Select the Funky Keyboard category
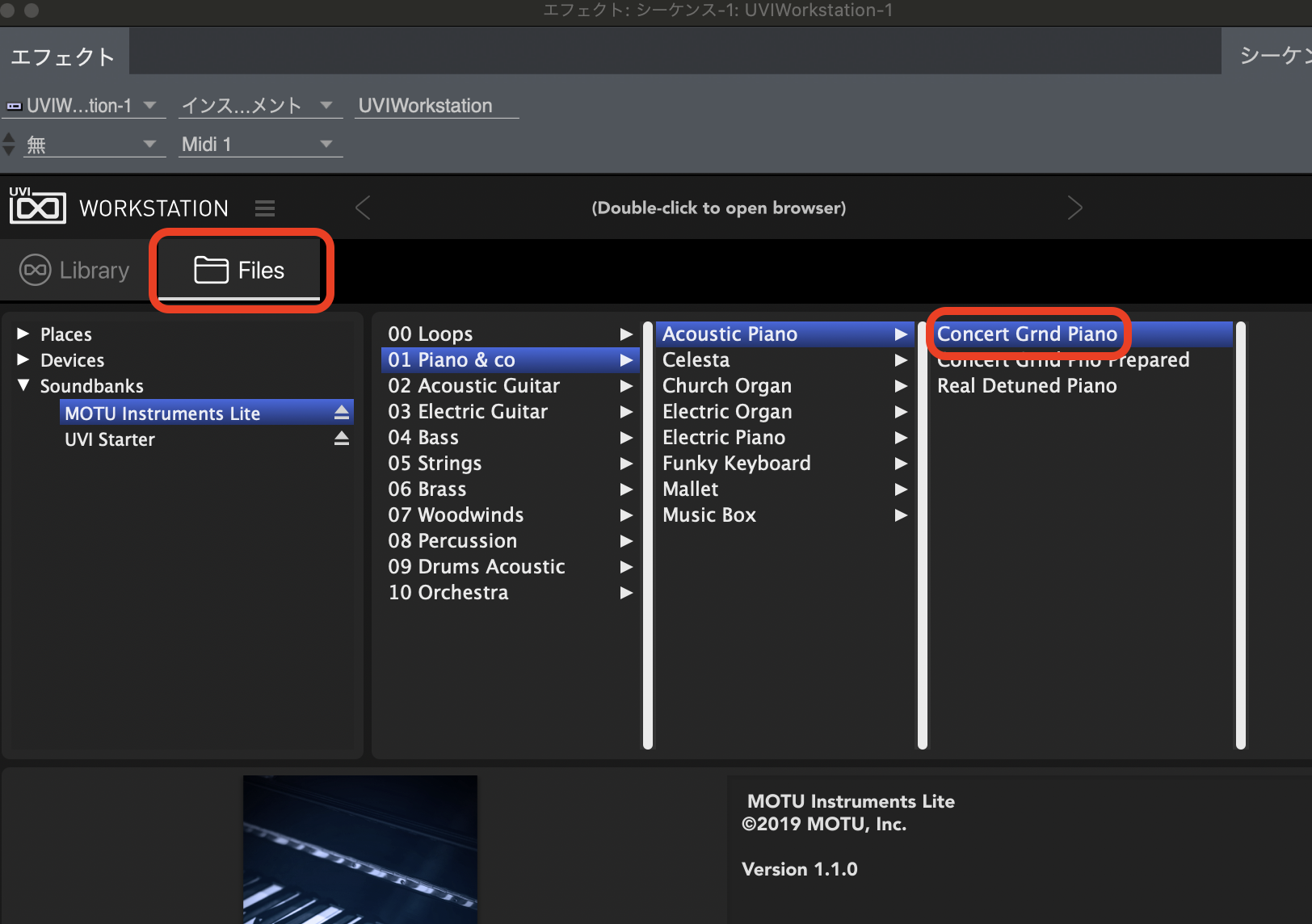 click(784, 463)
